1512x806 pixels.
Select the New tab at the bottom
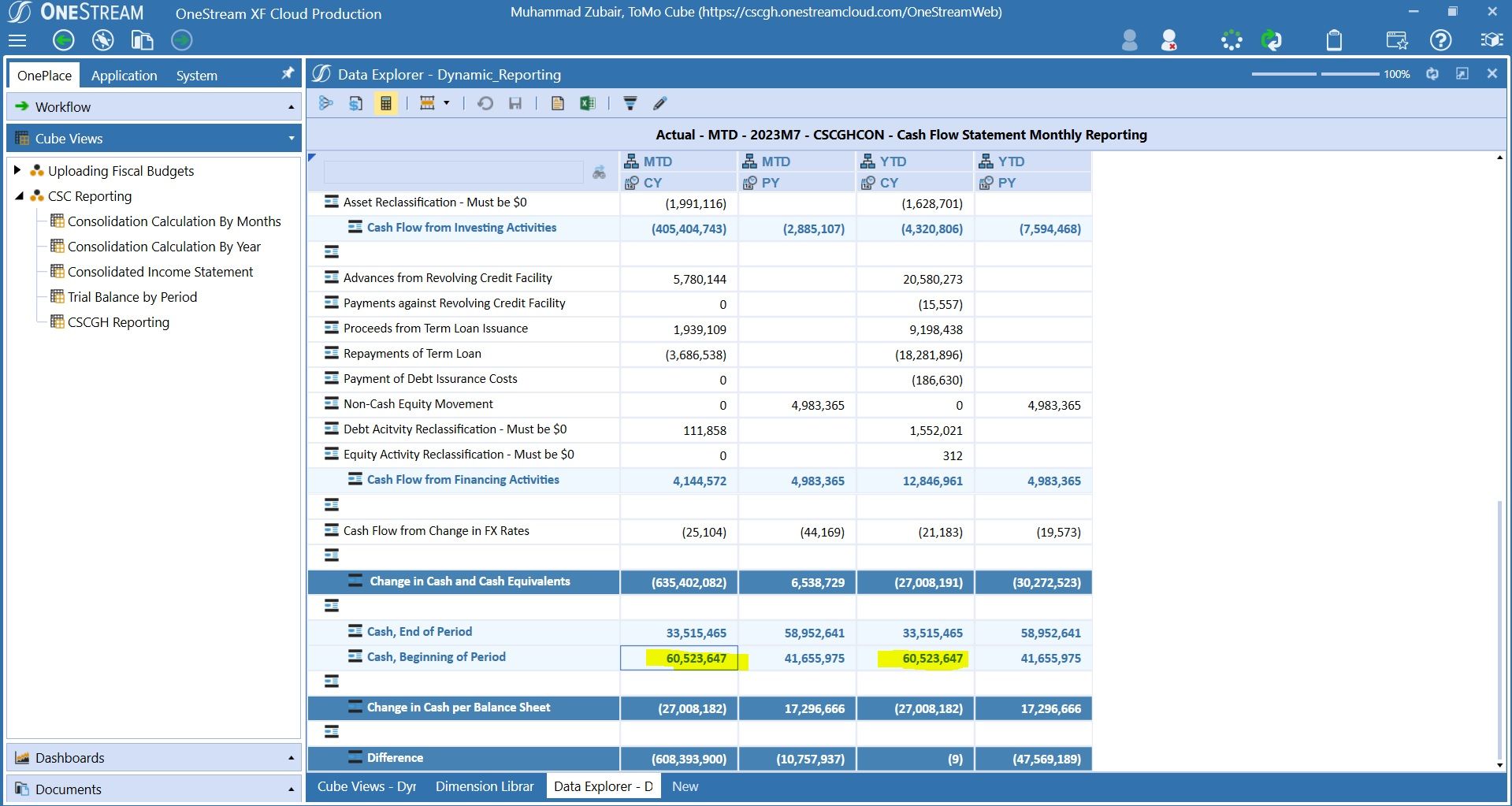pyautogui.click(x=684, y=786)
